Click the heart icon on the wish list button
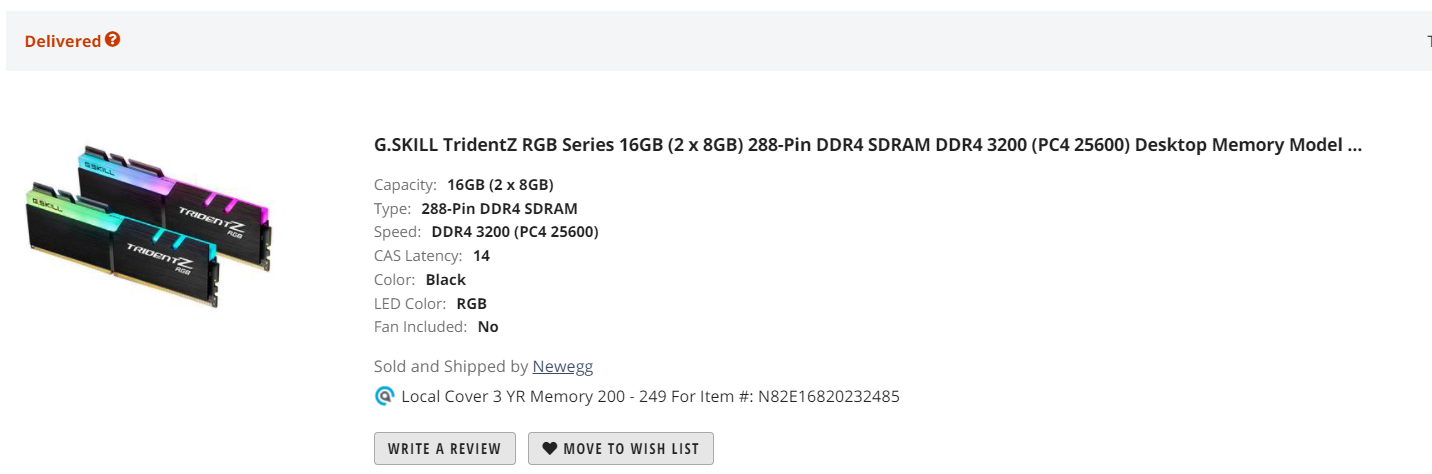Image resolution: width=1432 pixels, height=474 pixels. tap(549, 448)
